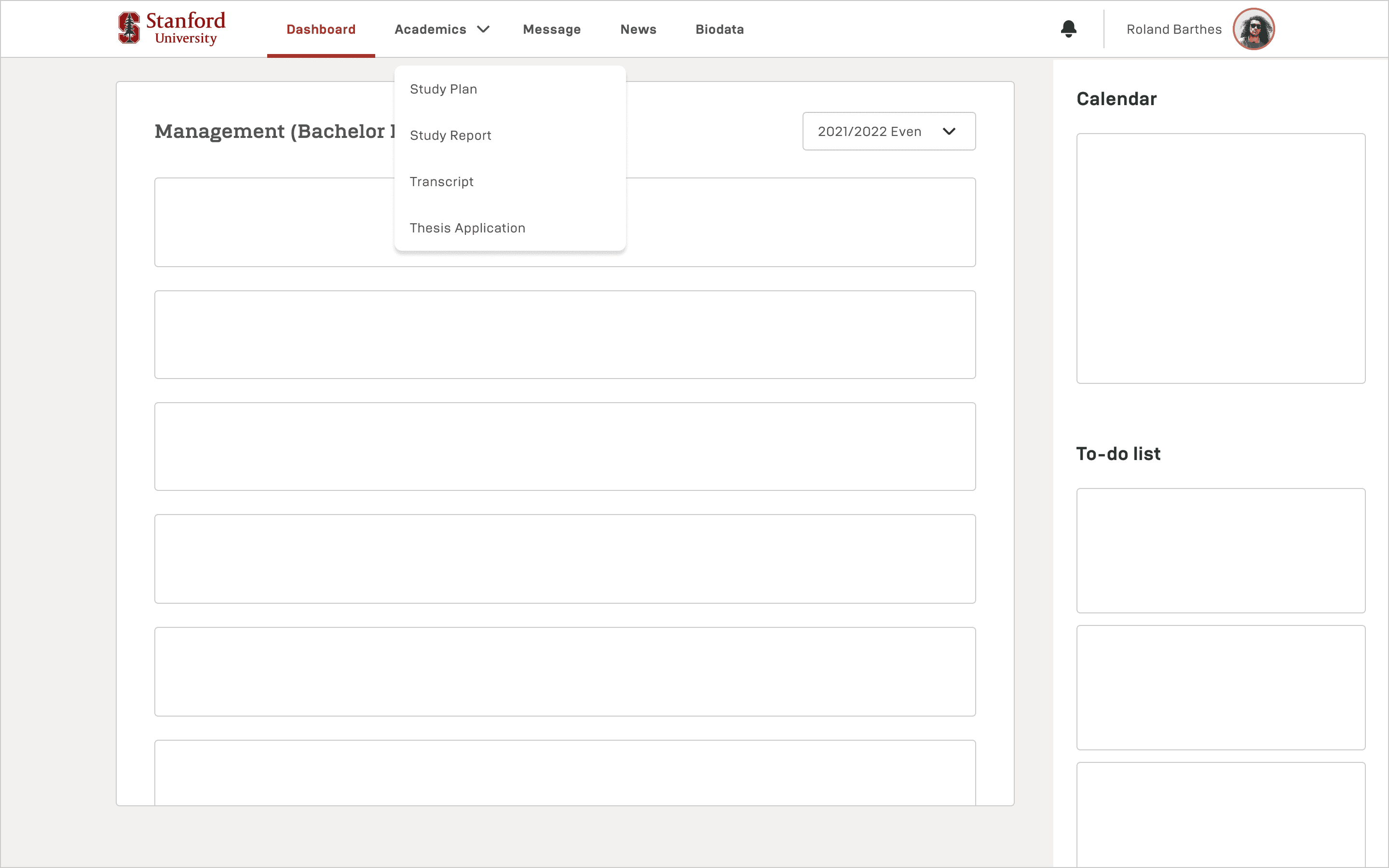The image size is (1389, 868).
Task: Click the notification bell icon
Action: coord(1068,29)
